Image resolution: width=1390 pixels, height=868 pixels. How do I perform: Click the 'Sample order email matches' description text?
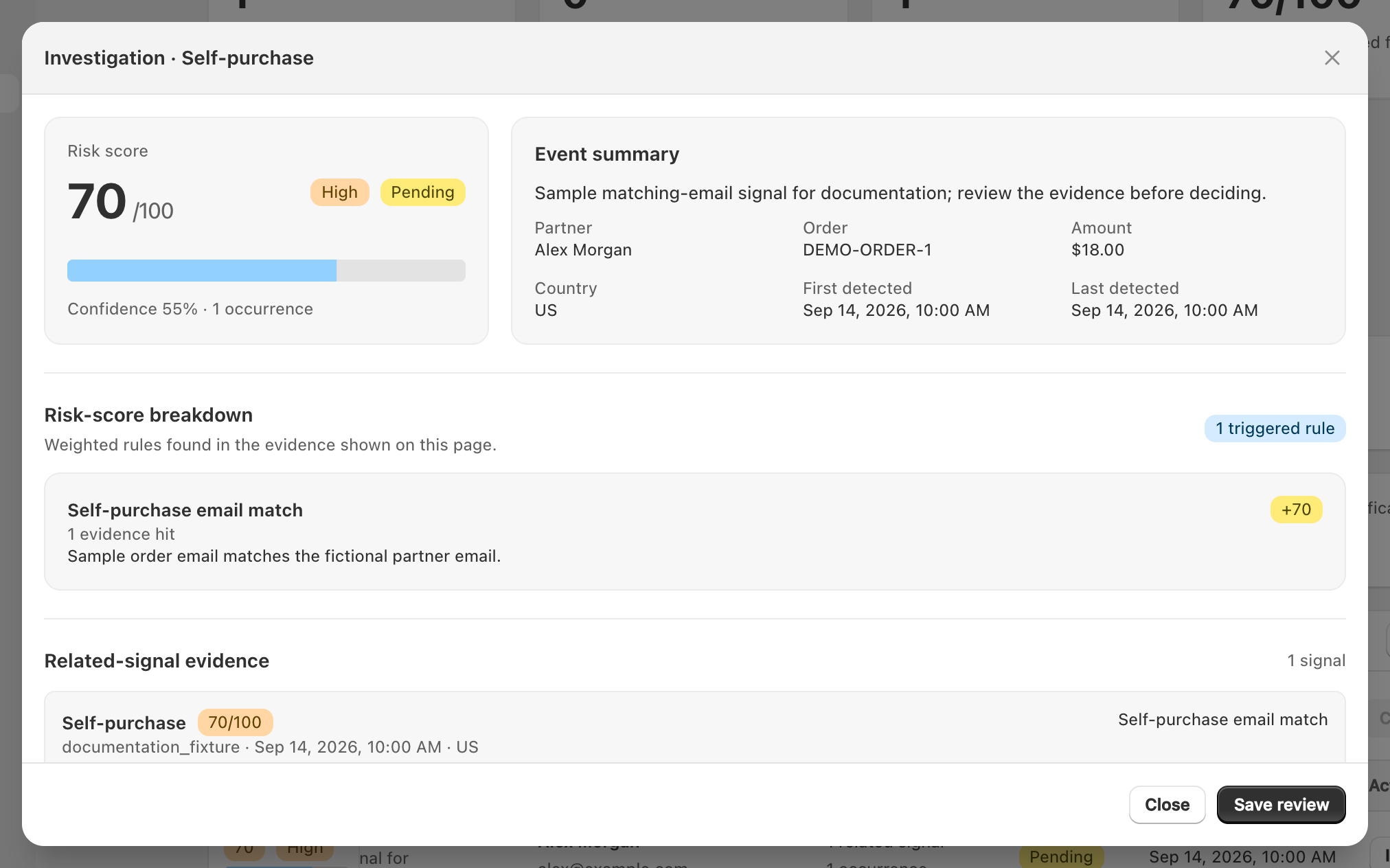(284, 556)
